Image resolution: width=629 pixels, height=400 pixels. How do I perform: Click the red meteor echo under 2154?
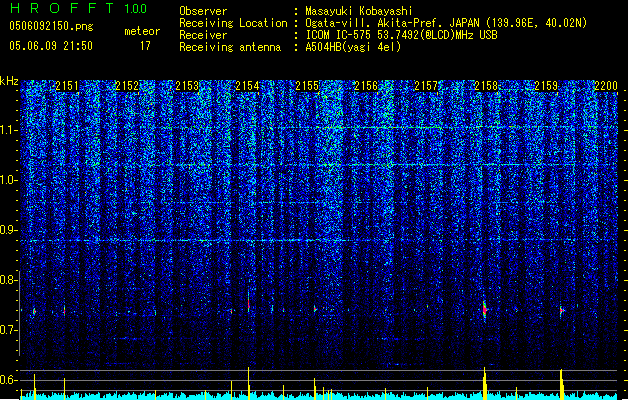pos(249,304)
